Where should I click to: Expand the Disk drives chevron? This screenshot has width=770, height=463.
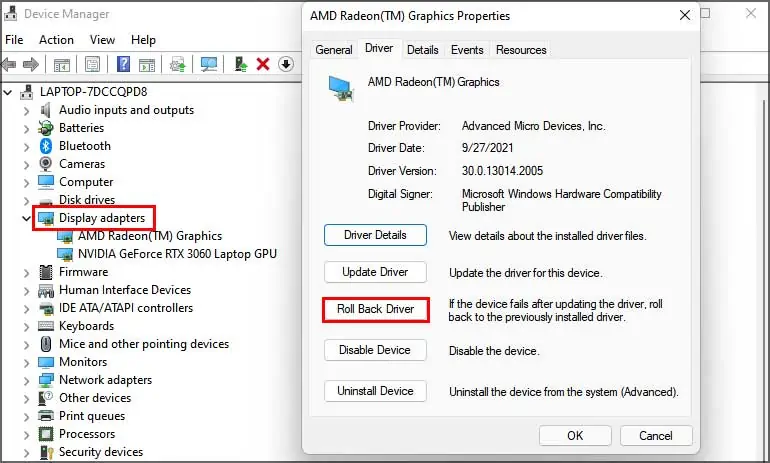[27, 201]
